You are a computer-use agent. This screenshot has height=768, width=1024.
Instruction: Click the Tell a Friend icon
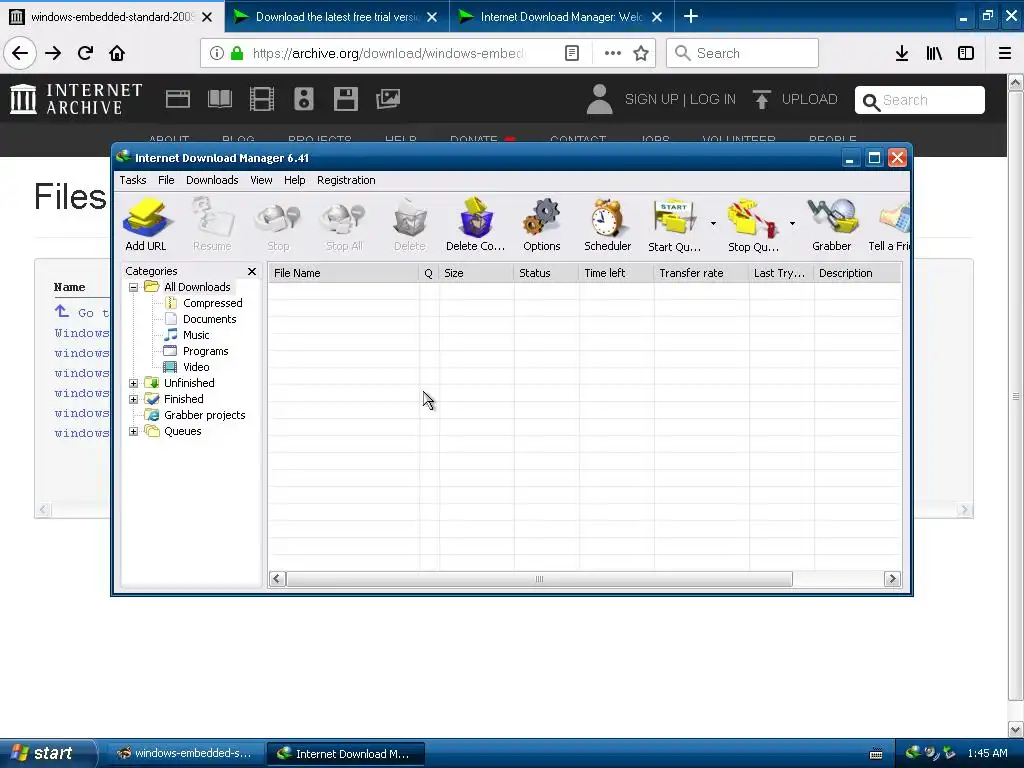[x=889, y=225]
